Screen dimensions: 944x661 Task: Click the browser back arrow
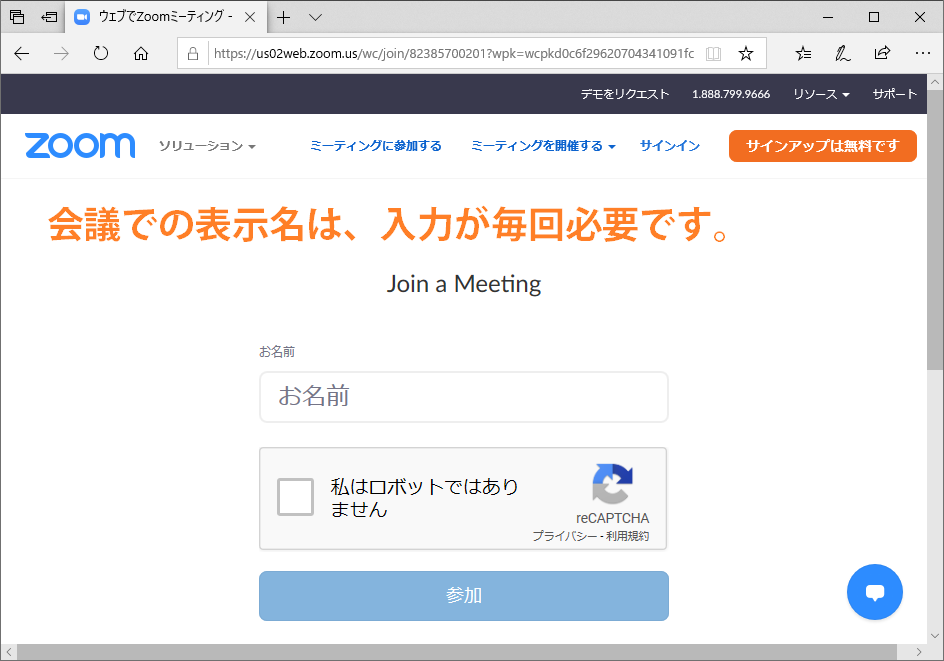[x=22, y=54]
